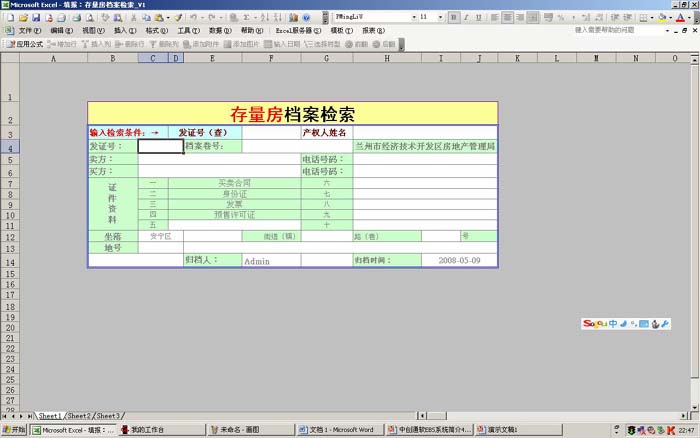Toggle Bold formatting
Image resolution: width=700 pixels, height=438 pixels.
[453, 17]
